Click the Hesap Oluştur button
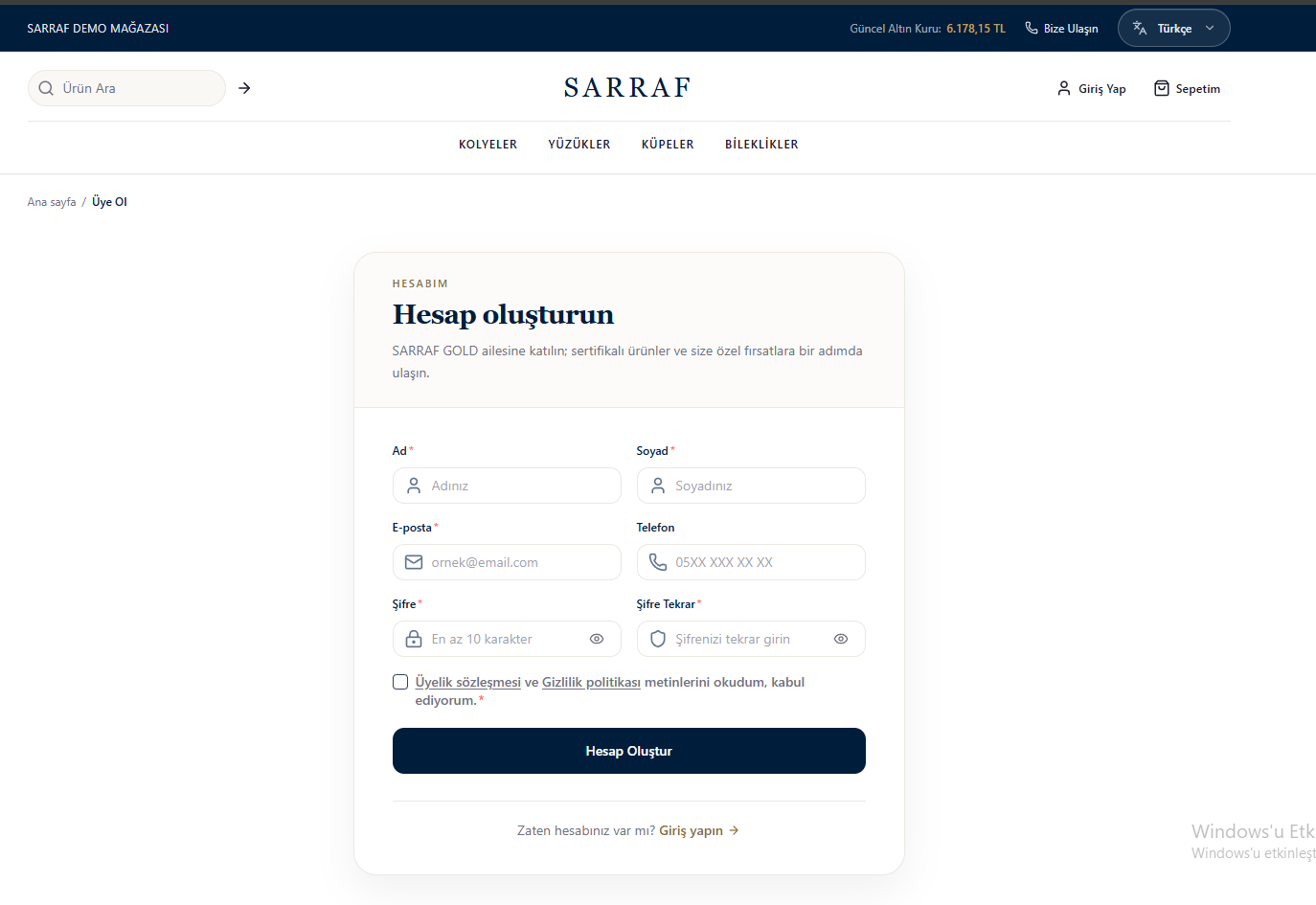1316x905 pixels. (629, 751)
